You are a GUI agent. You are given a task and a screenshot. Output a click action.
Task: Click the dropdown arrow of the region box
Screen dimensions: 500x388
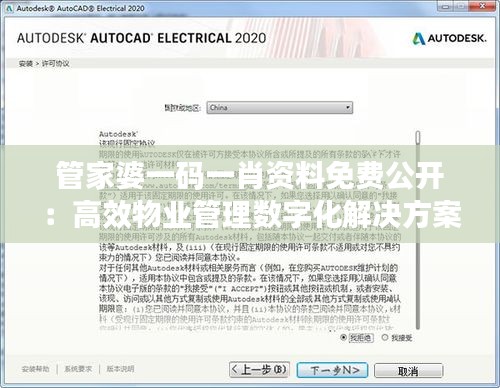pos(348,108)
